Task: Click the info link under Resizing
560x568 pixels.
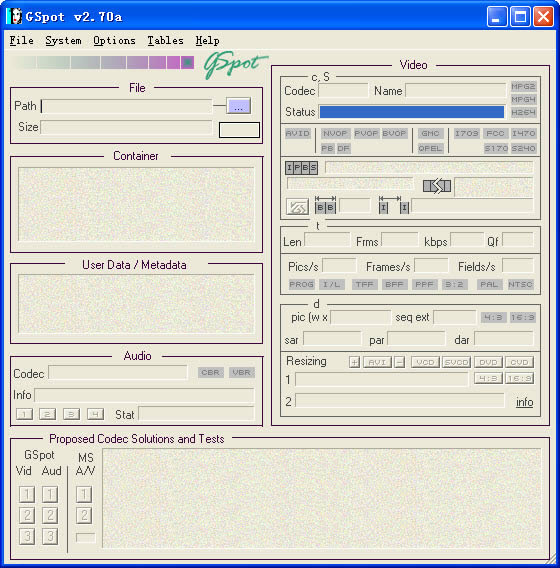Action: pos(525,402)
